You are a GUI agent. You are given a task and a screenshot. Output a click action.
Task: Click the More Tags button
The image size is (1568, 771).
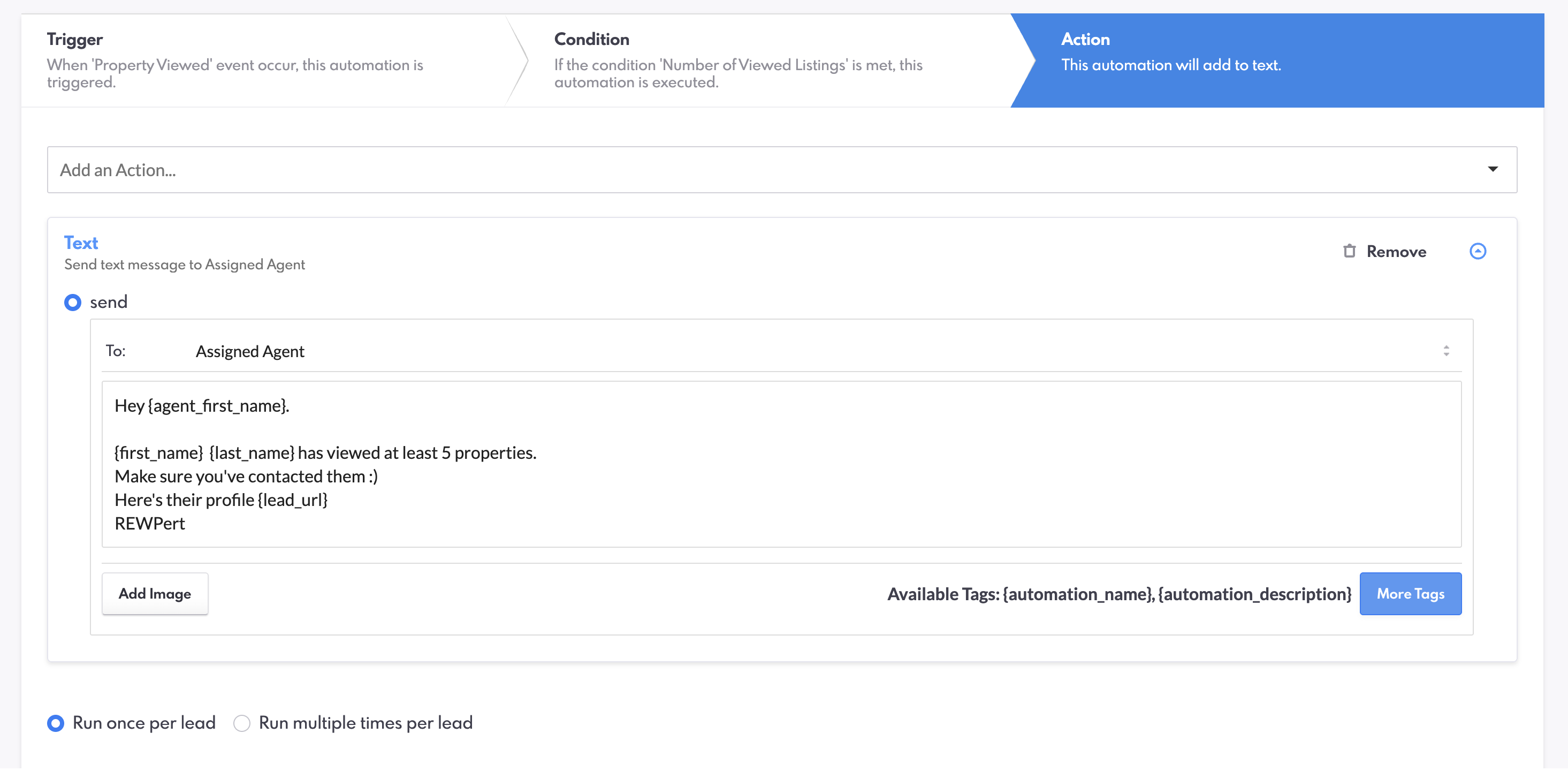(x=1410, y=594)
